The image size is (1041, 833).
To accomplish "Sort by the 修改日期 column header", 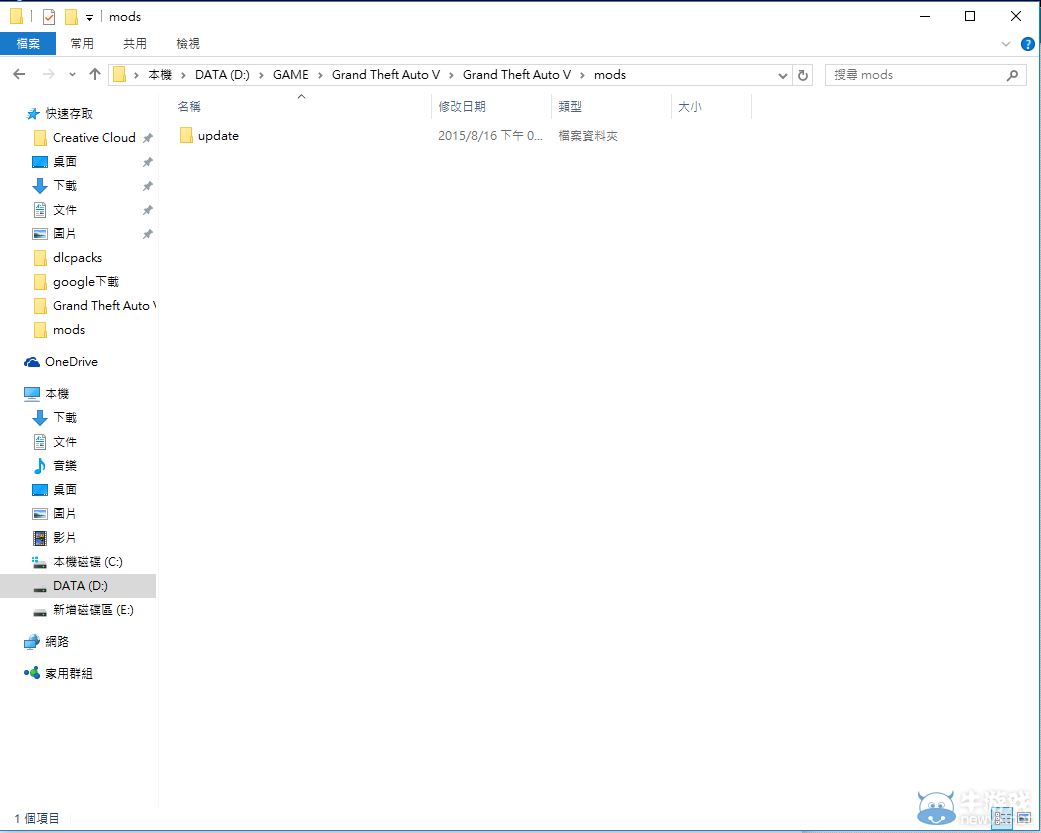I will (462, 106).
